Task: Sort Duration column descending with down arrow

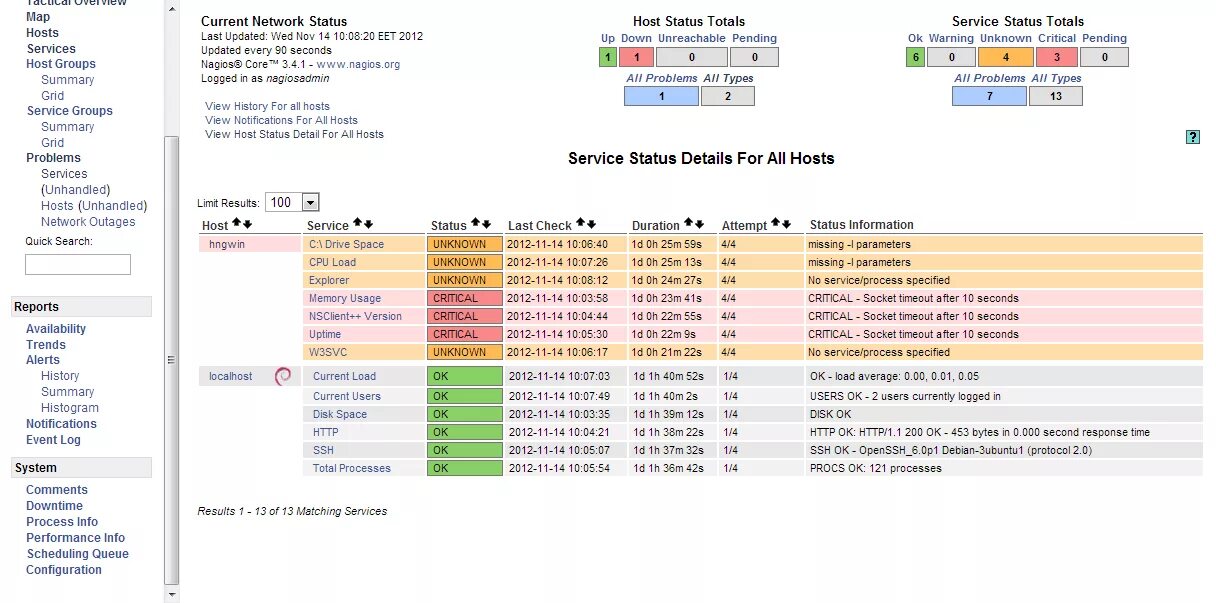Action: 699,224
